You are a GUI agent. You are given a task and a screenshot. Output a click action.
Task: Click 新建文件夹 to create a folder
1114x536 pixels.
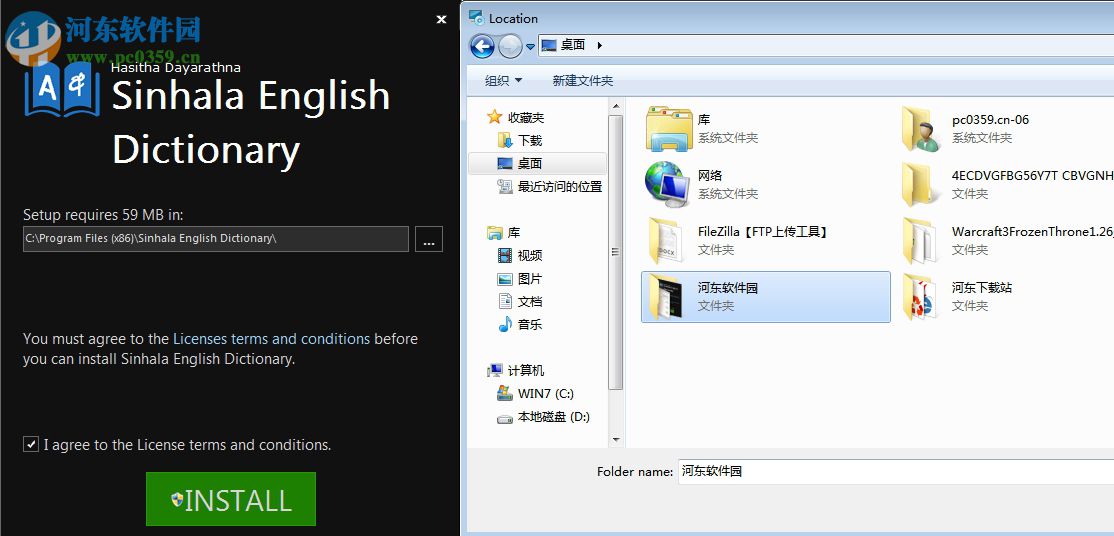pos(583,81)
